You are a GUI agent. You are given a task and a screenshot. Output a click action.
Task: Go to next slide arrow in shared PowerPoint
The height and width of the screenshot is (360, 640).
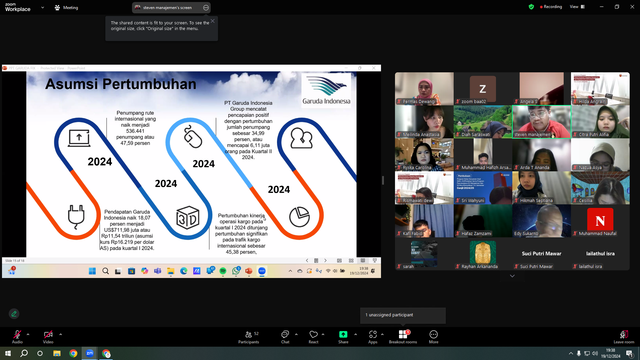click(x=325, y=260)
